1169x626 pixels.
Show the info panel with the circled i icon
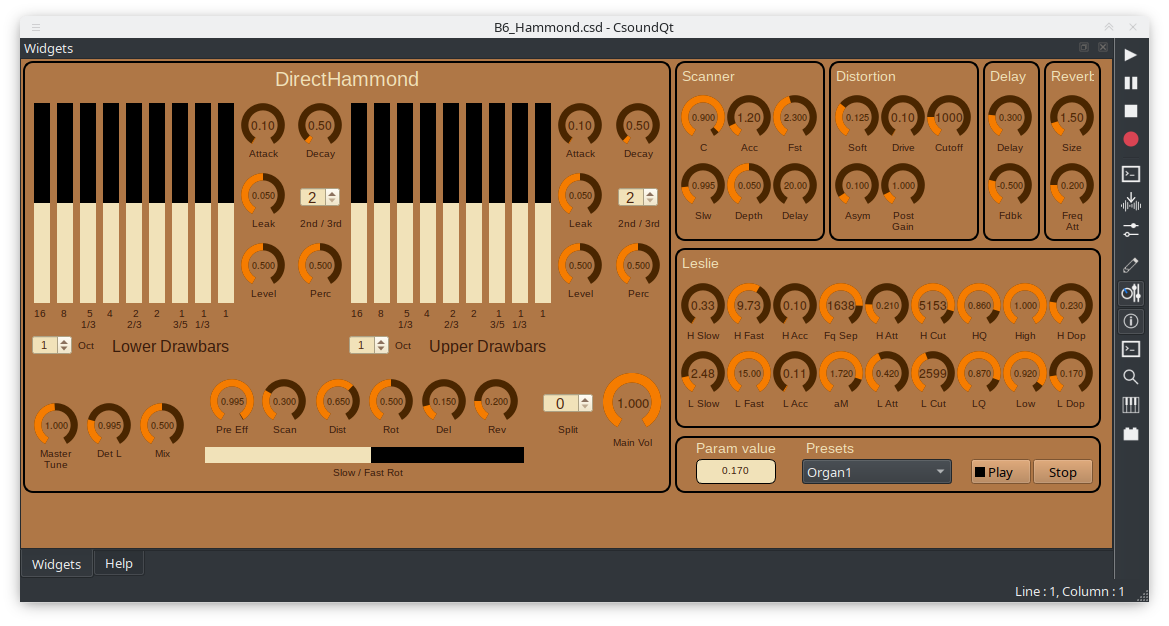[x=1130, y=321]
